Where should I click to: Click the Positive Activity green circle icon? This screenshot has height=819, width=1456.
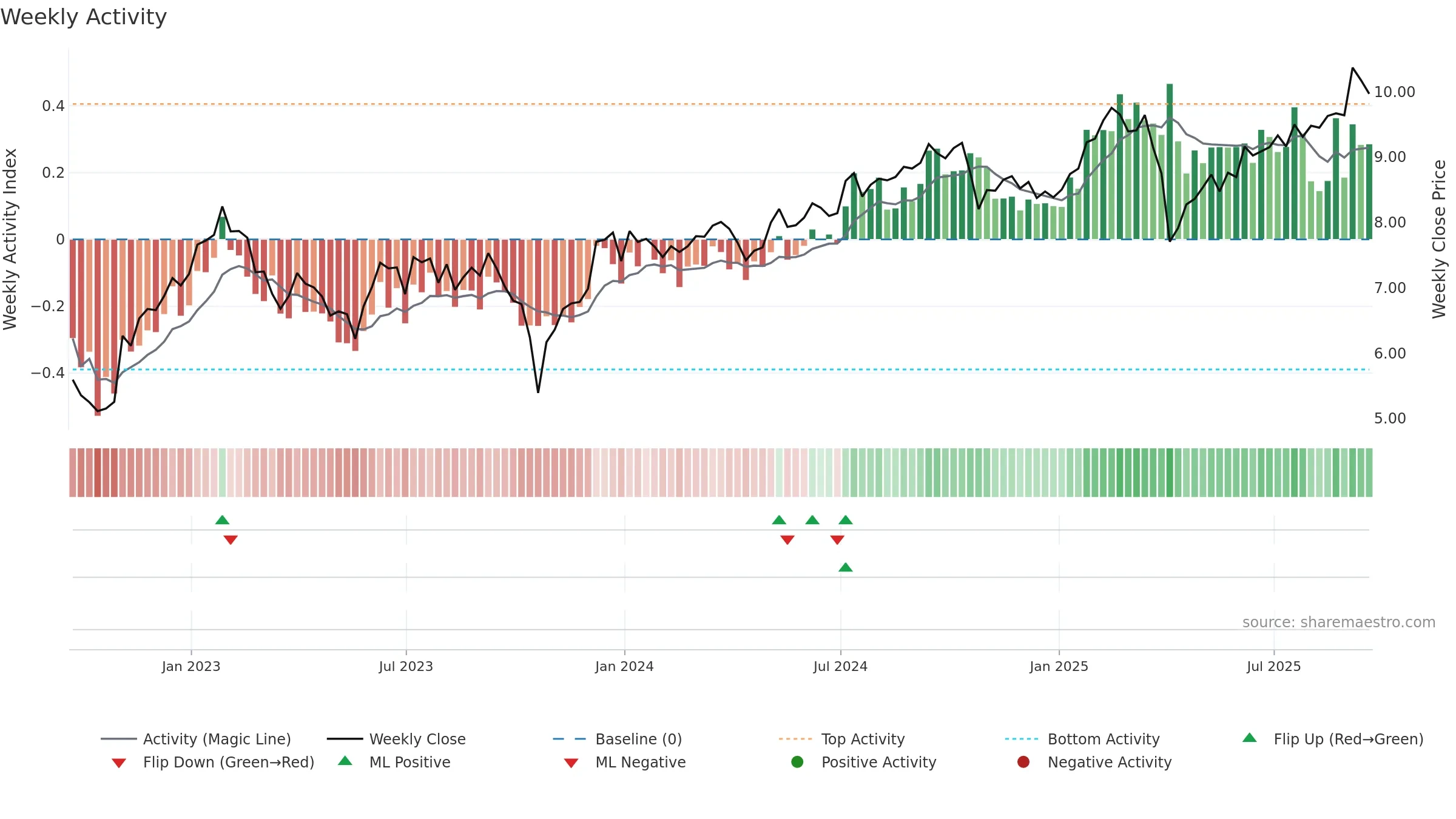[x=797, y=761]
